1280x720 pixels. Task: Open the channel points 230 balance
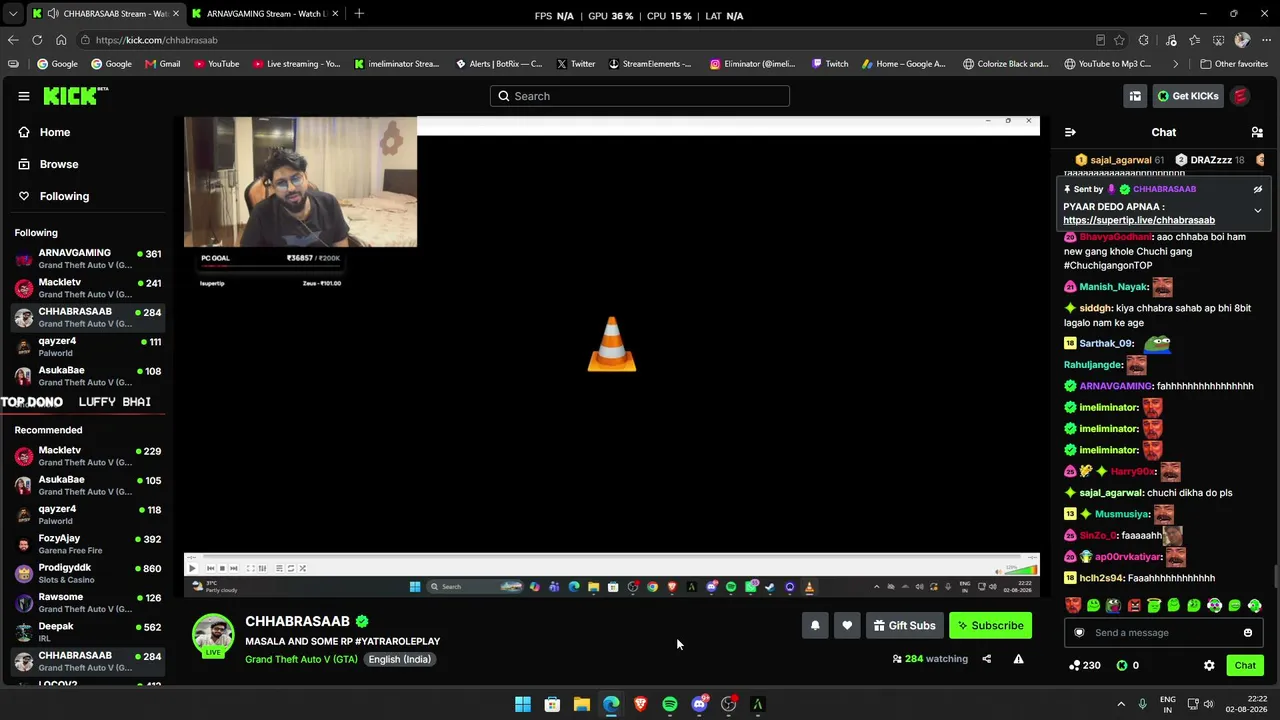point(1084,665)
